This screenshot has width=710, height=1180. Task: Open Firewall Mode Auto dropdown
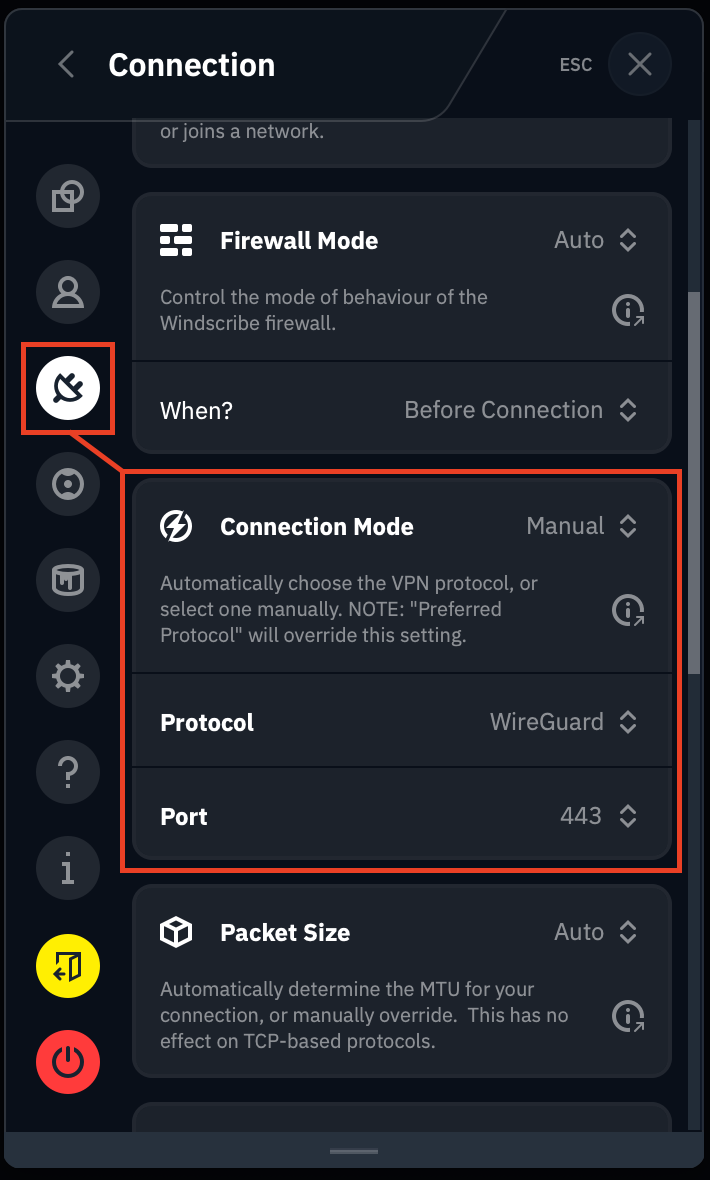click(596, 240)
